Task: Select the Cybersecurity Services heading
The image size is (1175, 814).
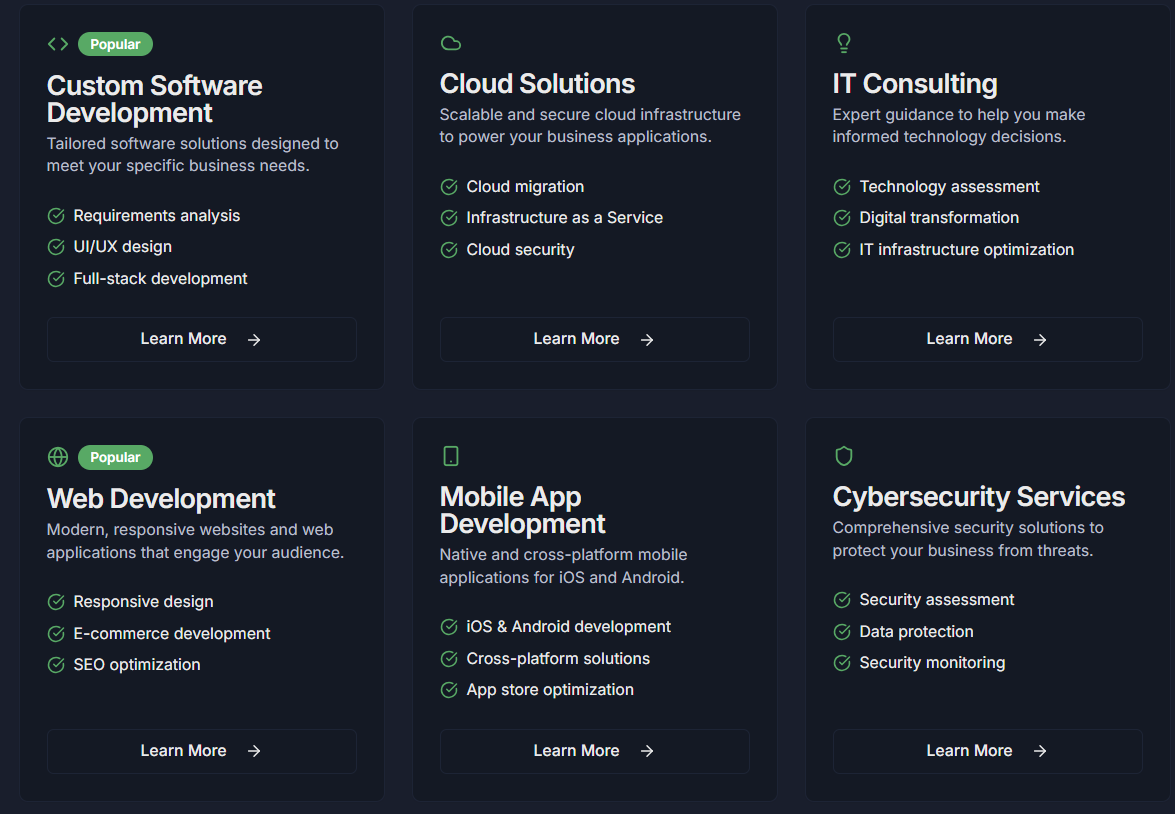Action: coord(978,497)
